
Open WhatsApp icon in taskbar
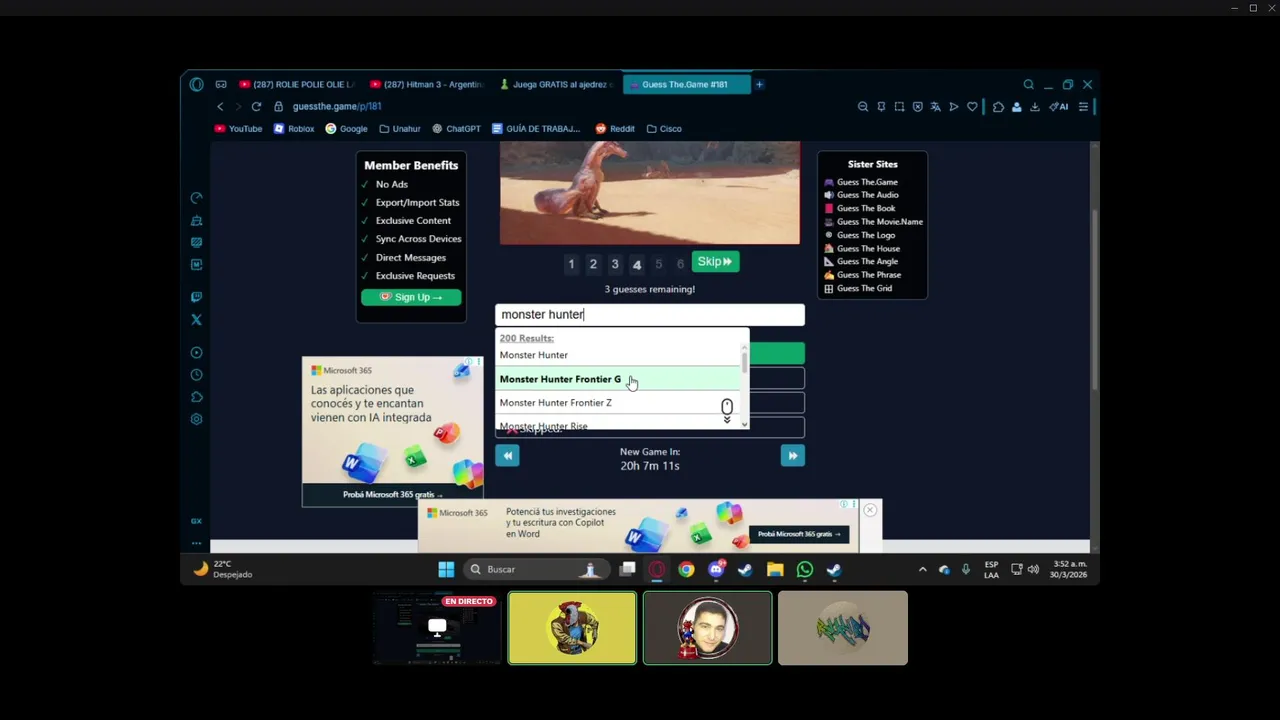(x=805, y=569)
